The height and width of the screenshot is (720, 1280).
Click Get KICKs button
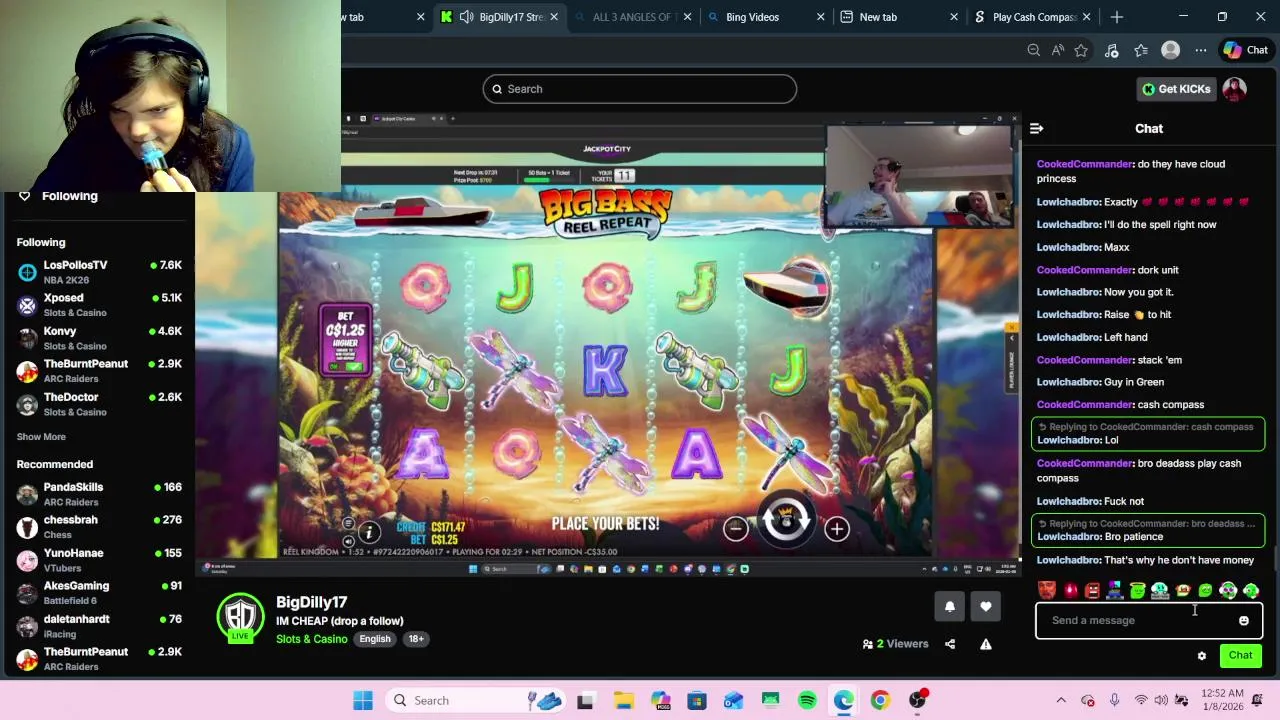pos(1177,89)
